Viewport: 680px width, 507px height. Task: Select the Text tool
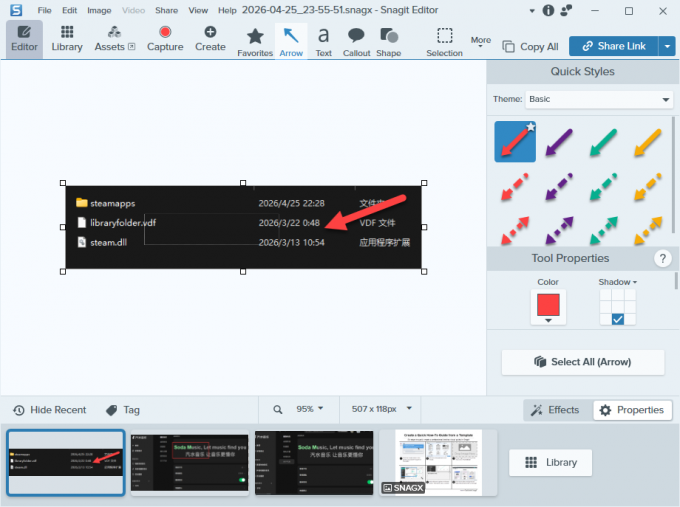(x=324, y=42)
